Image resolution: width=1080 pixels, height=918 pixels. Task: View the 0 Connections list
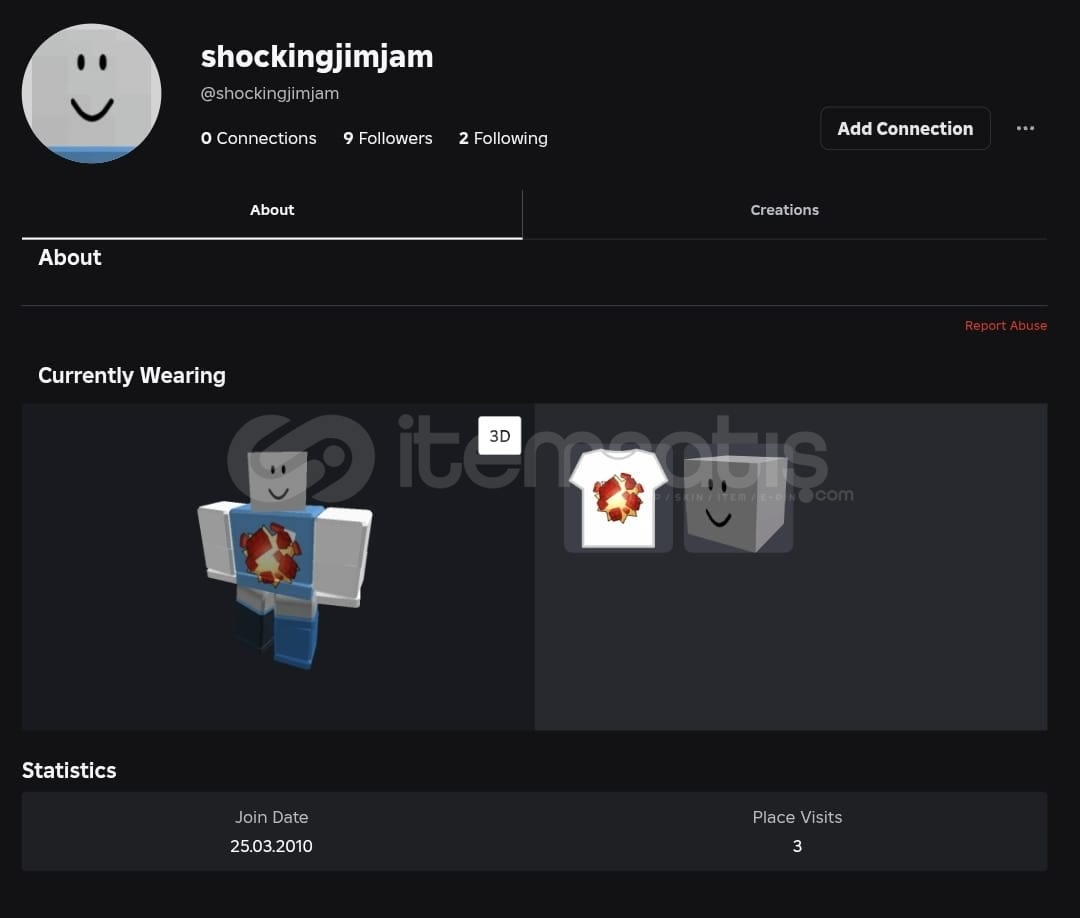pos(258,138)
